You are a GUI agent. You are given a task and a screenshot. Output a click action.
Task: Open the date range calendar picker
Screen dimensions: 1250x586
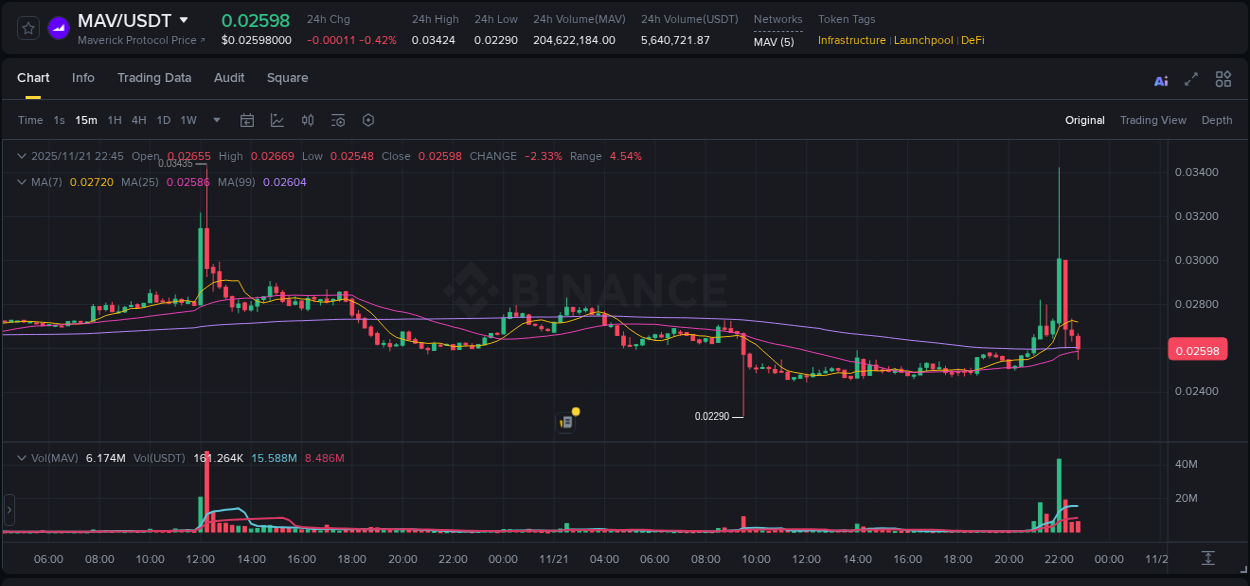tap(247, 120)
